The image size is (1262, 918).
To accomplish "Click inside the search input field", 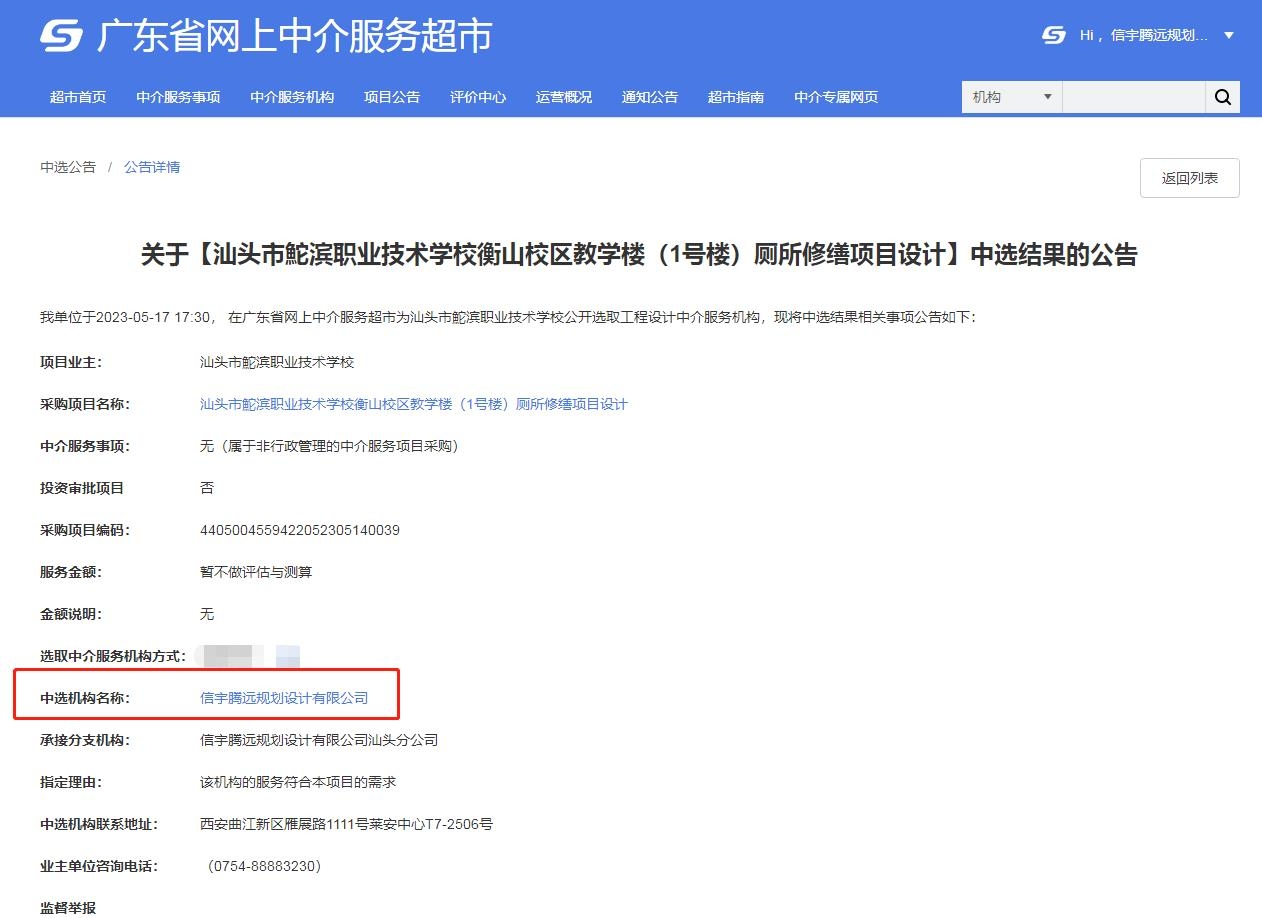I will (1135, 96).
